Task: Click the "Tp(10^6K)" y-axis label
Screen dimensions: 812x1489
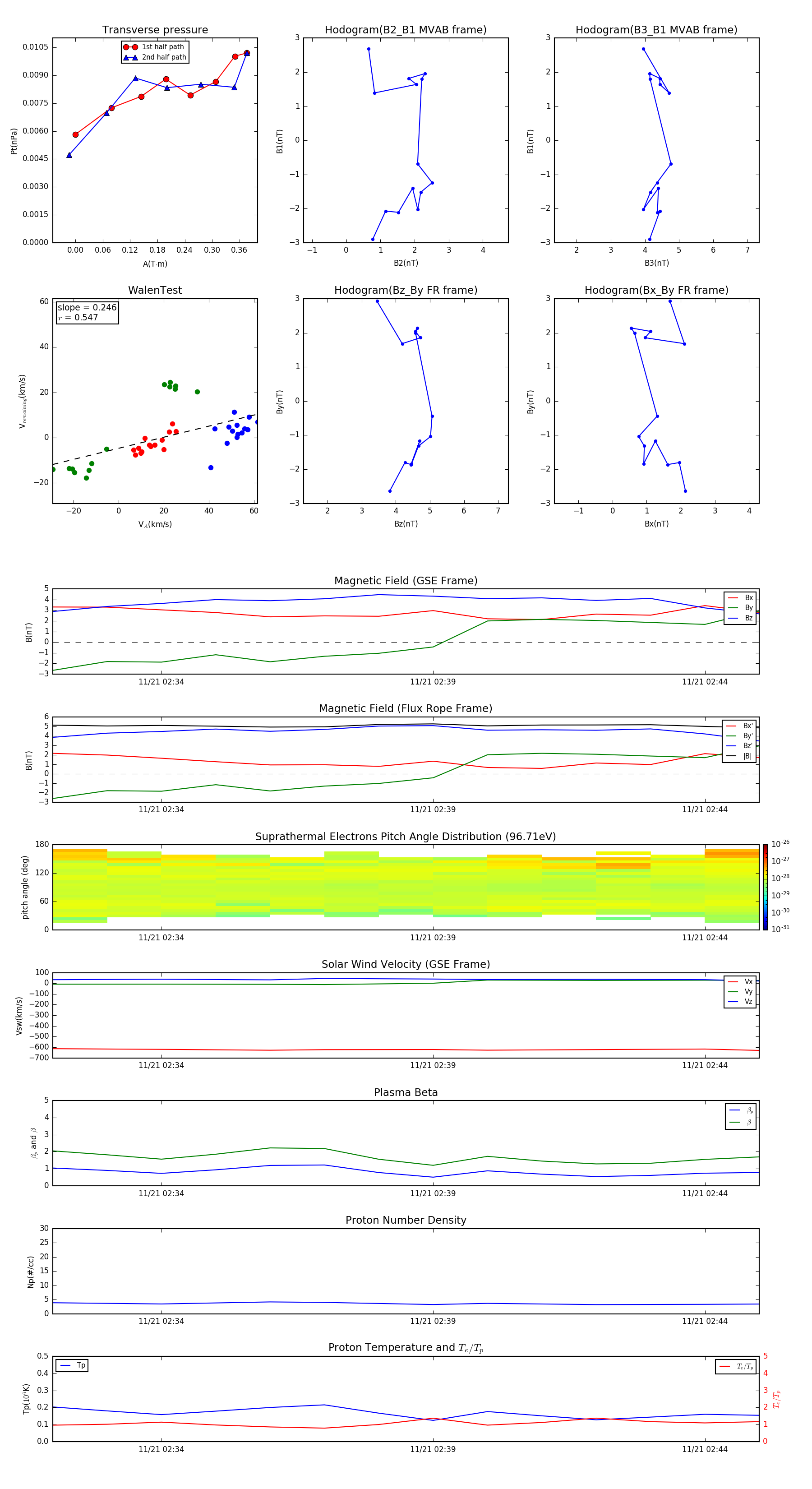Action: [x=27, y=1399]
